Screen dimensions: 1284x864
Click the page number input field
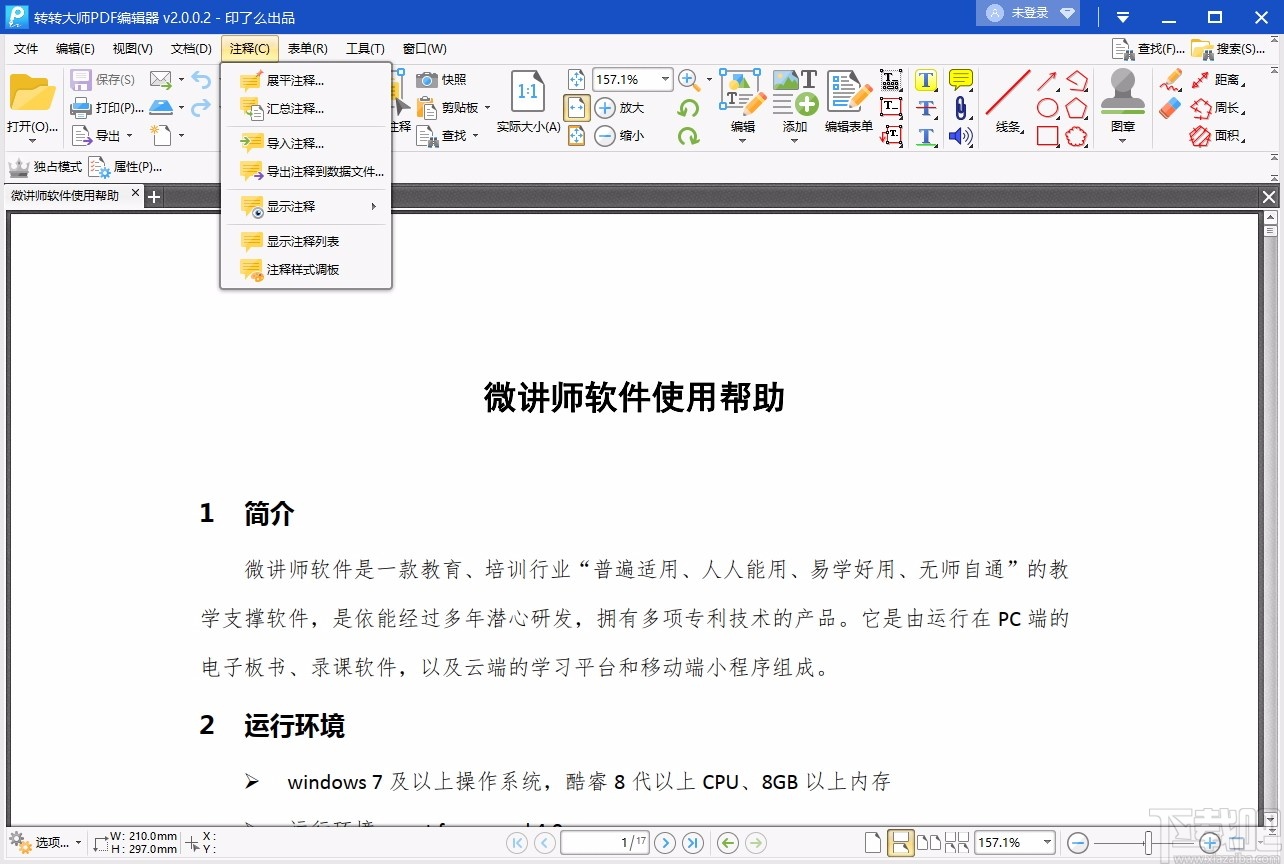tap(607, 843)
